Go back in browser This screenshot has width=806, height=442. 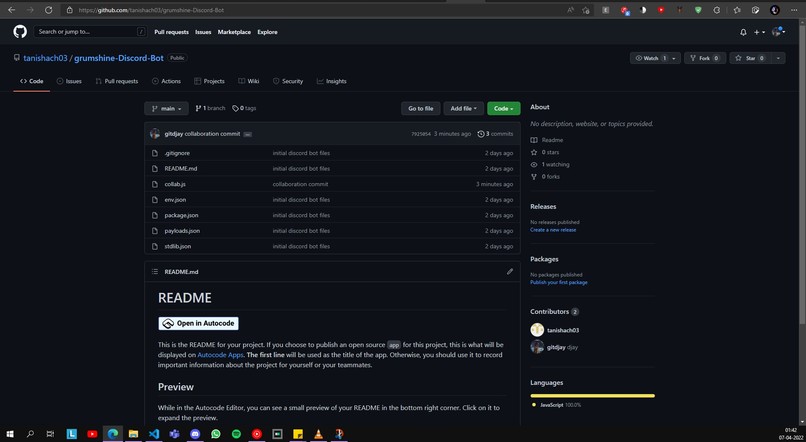(11, 10)
